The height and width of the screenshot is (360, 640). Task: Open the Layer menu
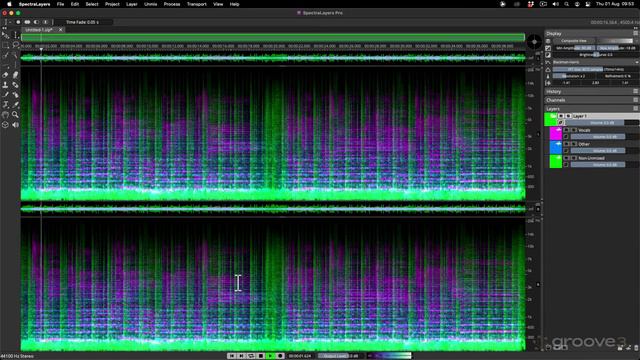131,4
